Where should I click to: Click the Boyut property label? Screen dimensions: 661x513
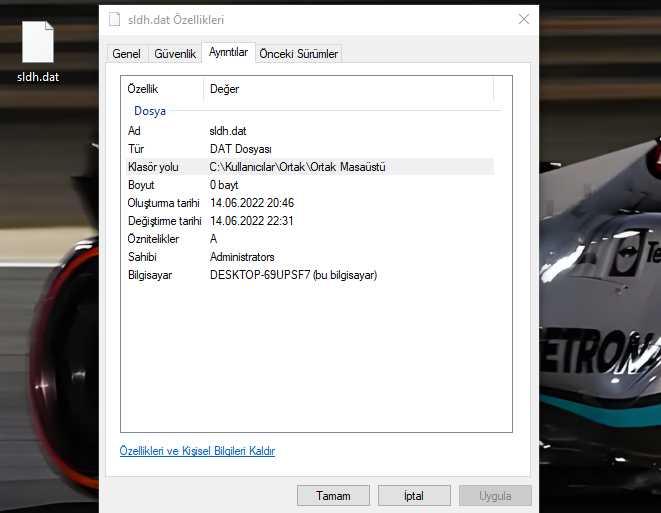point(141,185)
